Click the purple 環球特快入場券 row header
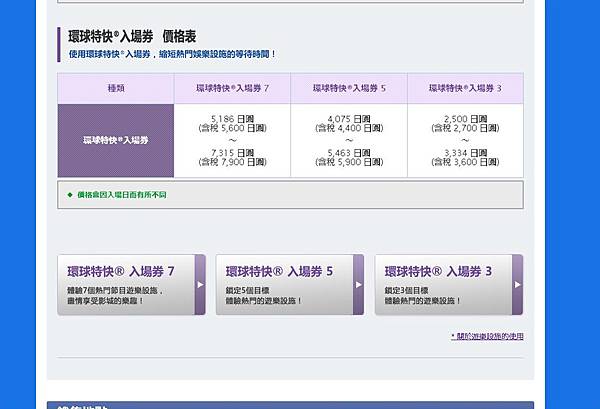The image size is (600, 409). pyautogui.click(x=116, y=140)
